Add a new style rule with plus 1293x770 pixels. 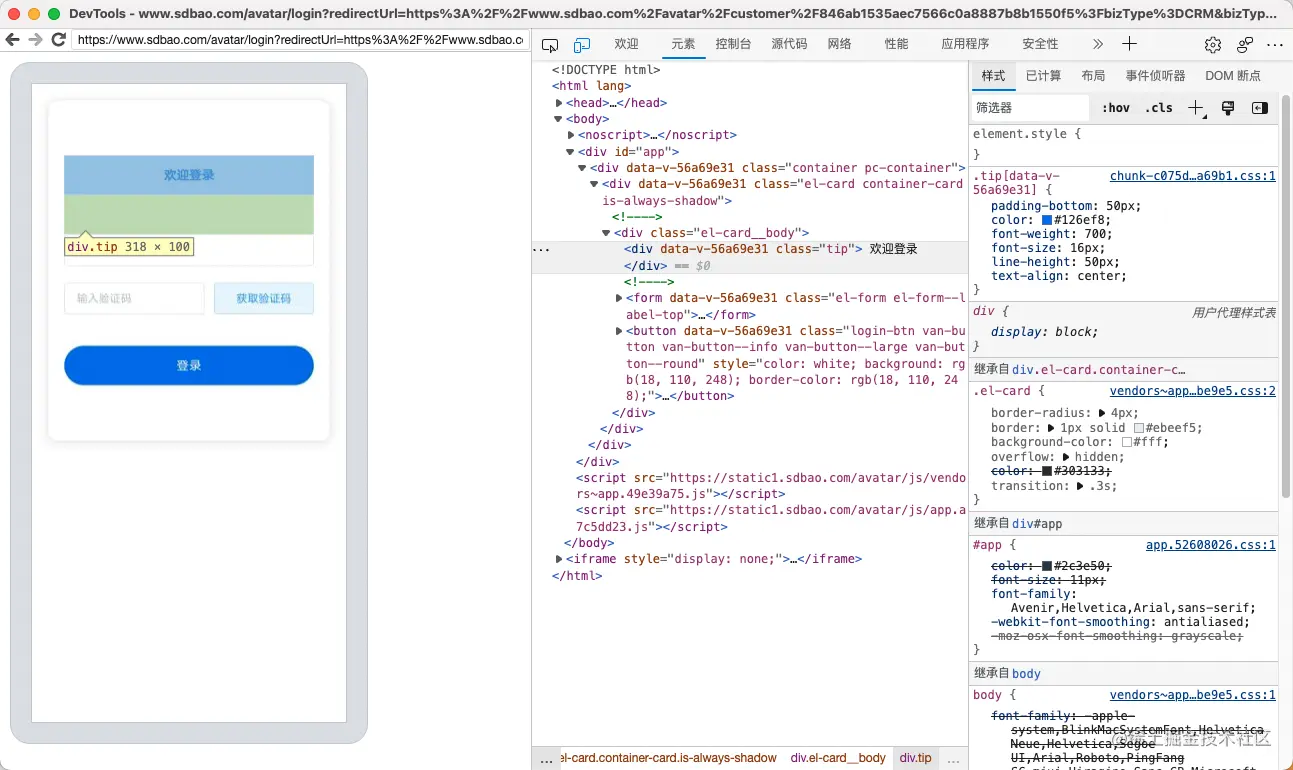1196,108
